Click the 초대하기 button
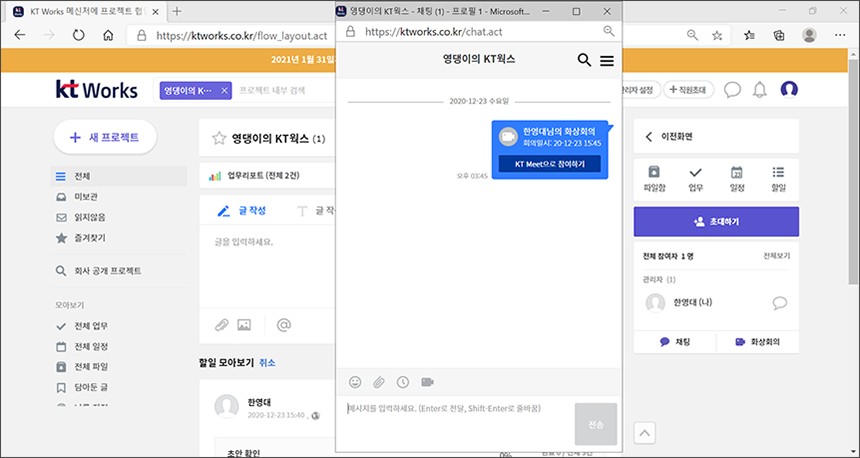The height and width of the screenshot is (458, 860). coord(716,222)
